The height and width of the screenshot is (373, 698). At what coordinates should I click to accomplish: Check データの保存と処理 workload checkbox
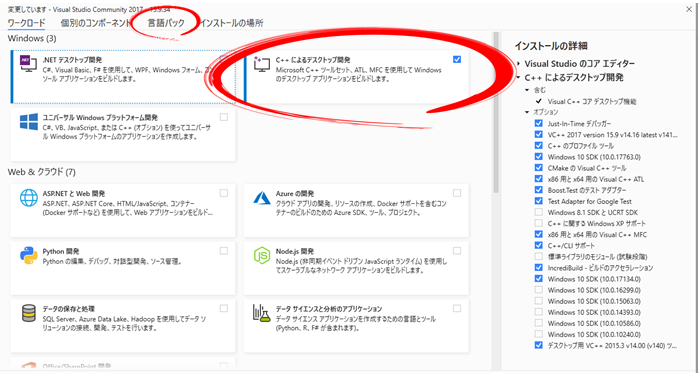point(224,308)
